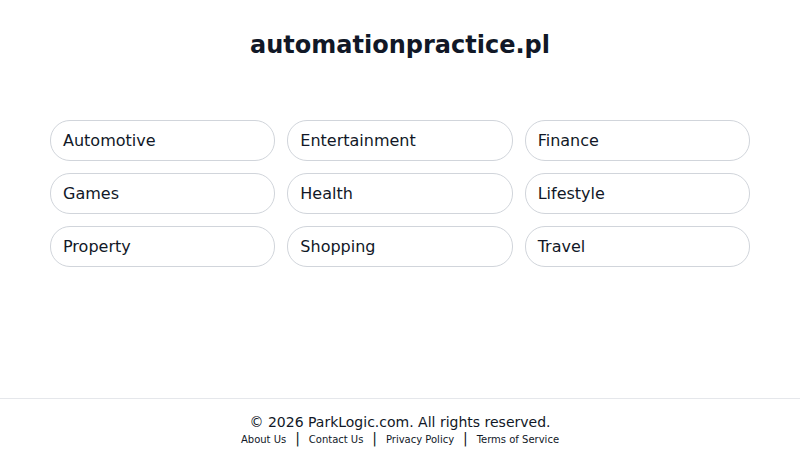Image resolution: width=800 pixels, height=461 pixels.
Task: Browse the Games category
Action: tap(162, 194)
